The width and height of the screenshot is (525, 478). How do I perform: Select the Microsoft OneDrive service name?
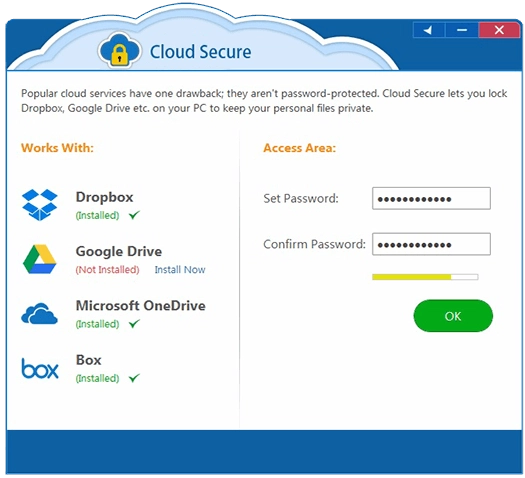point(141,306)
